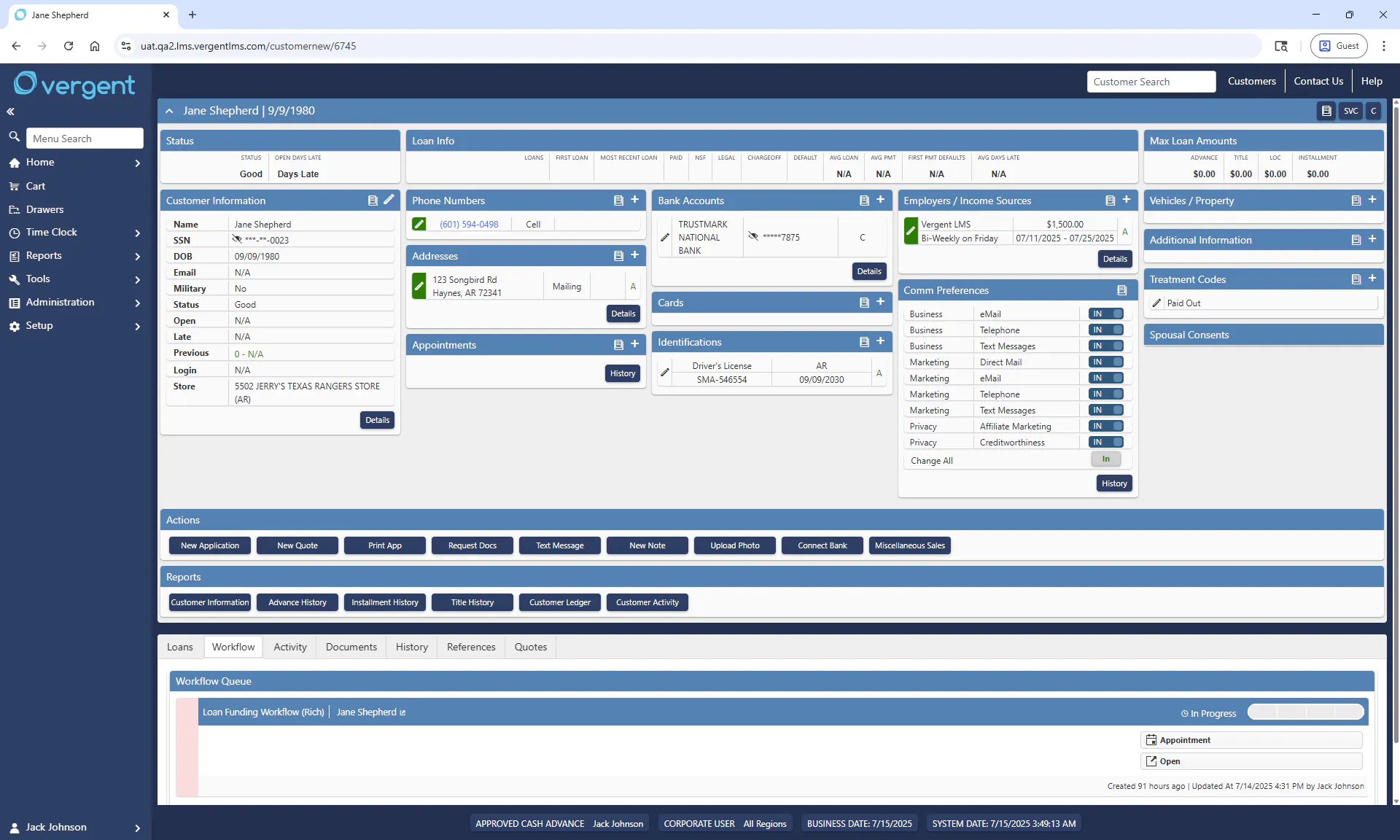Click the C badge in customer title bar
Viewport: 1400px width, 840px height.
(1374, 111)
